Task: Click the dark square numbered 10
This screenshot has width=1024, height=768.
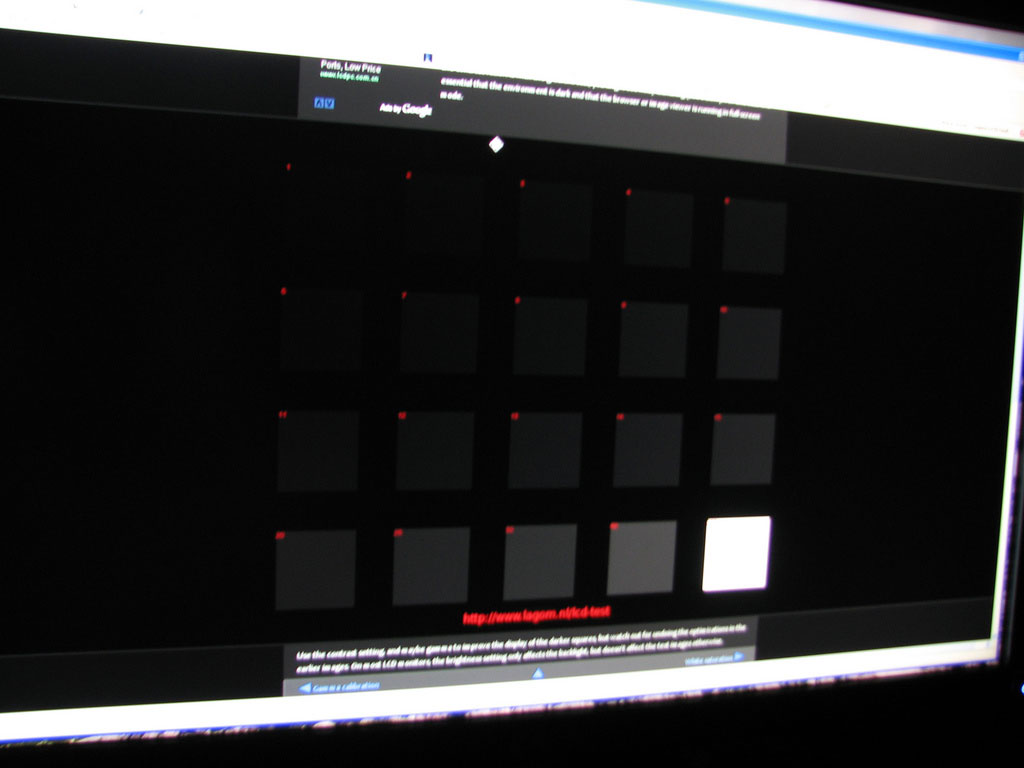Action: coord(748,343)
